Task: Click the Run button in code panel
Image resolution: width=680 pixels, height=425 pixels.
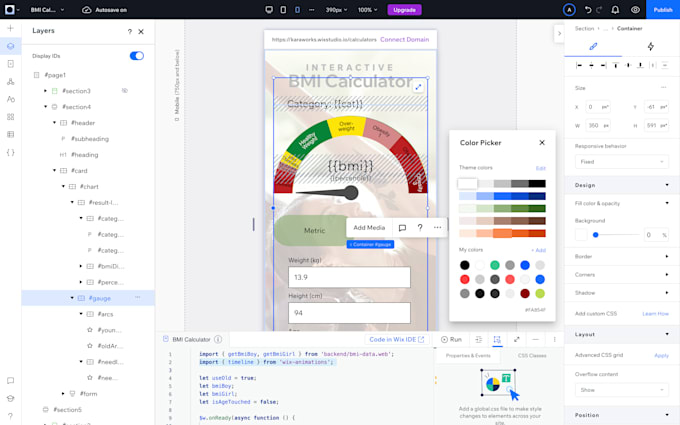Action: click(451, 340)
